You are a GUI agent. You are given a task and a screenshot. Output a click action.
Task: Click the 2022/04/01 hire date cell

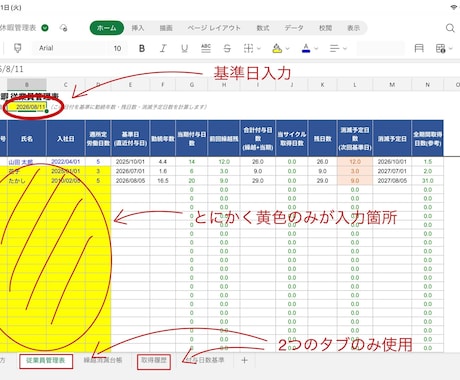click(66, 162)
